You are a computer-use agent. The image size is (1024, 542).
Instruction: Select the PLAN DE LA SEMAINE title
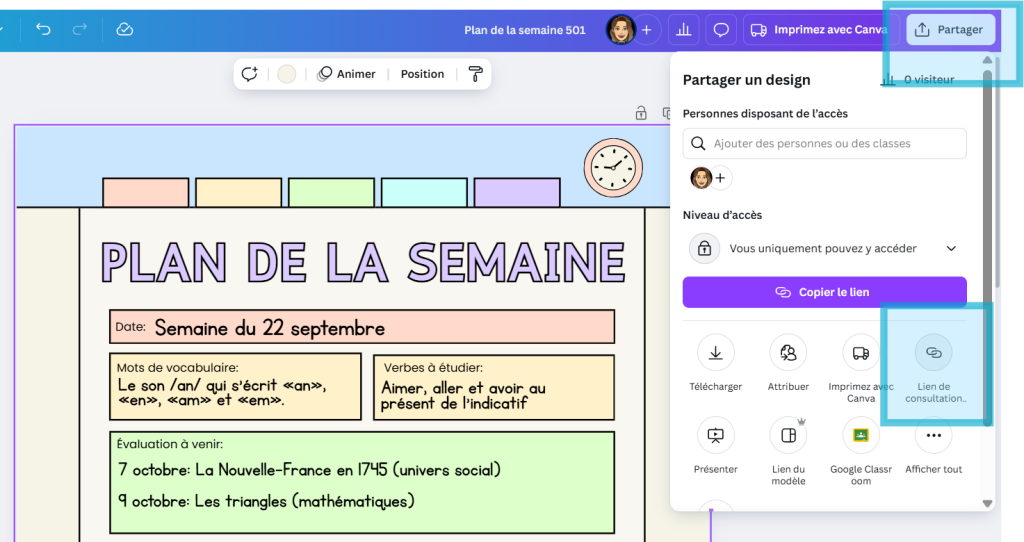[363, 263]
